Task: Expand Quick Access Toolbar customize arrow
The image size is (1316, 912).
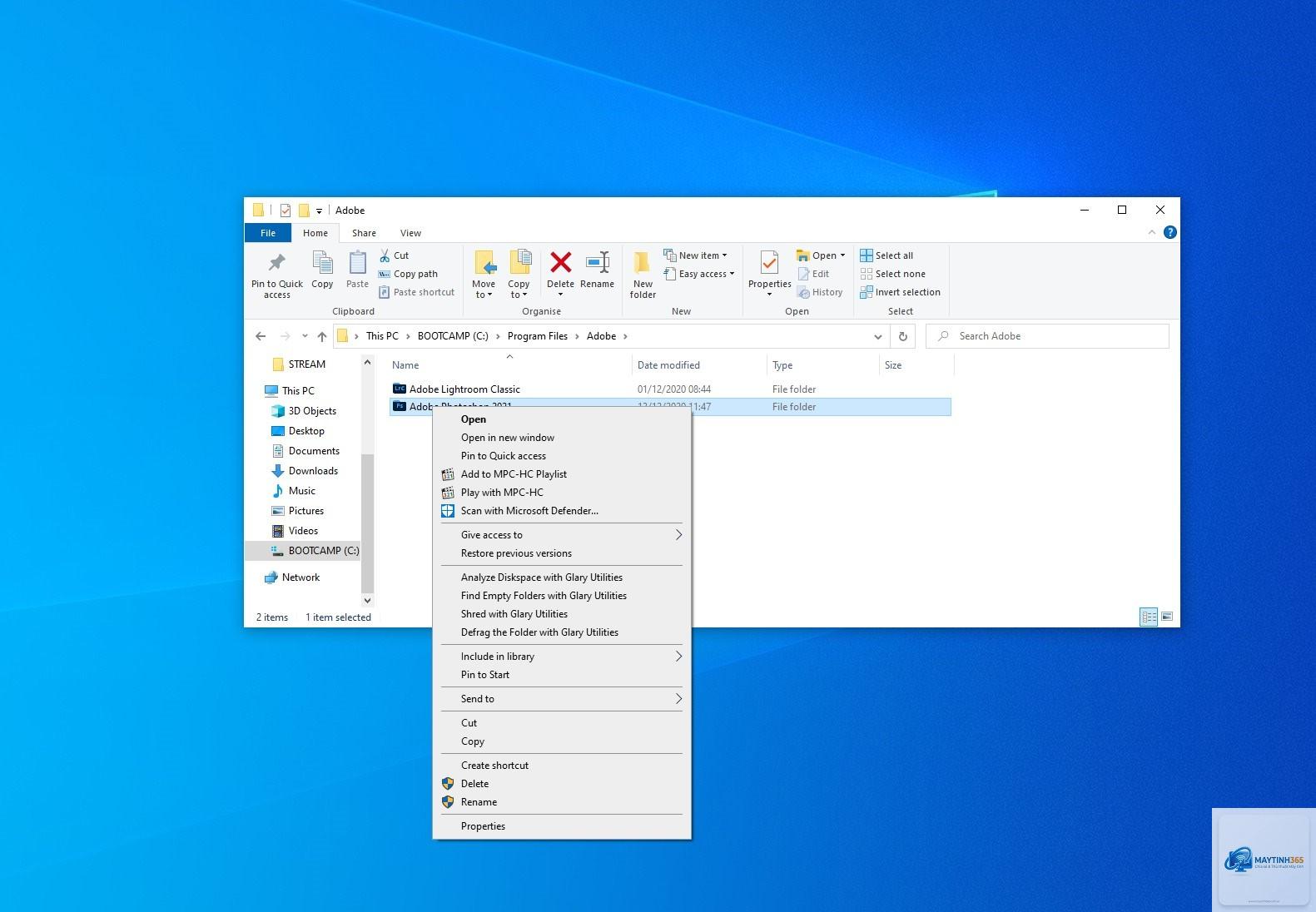Action: (319, 211)
